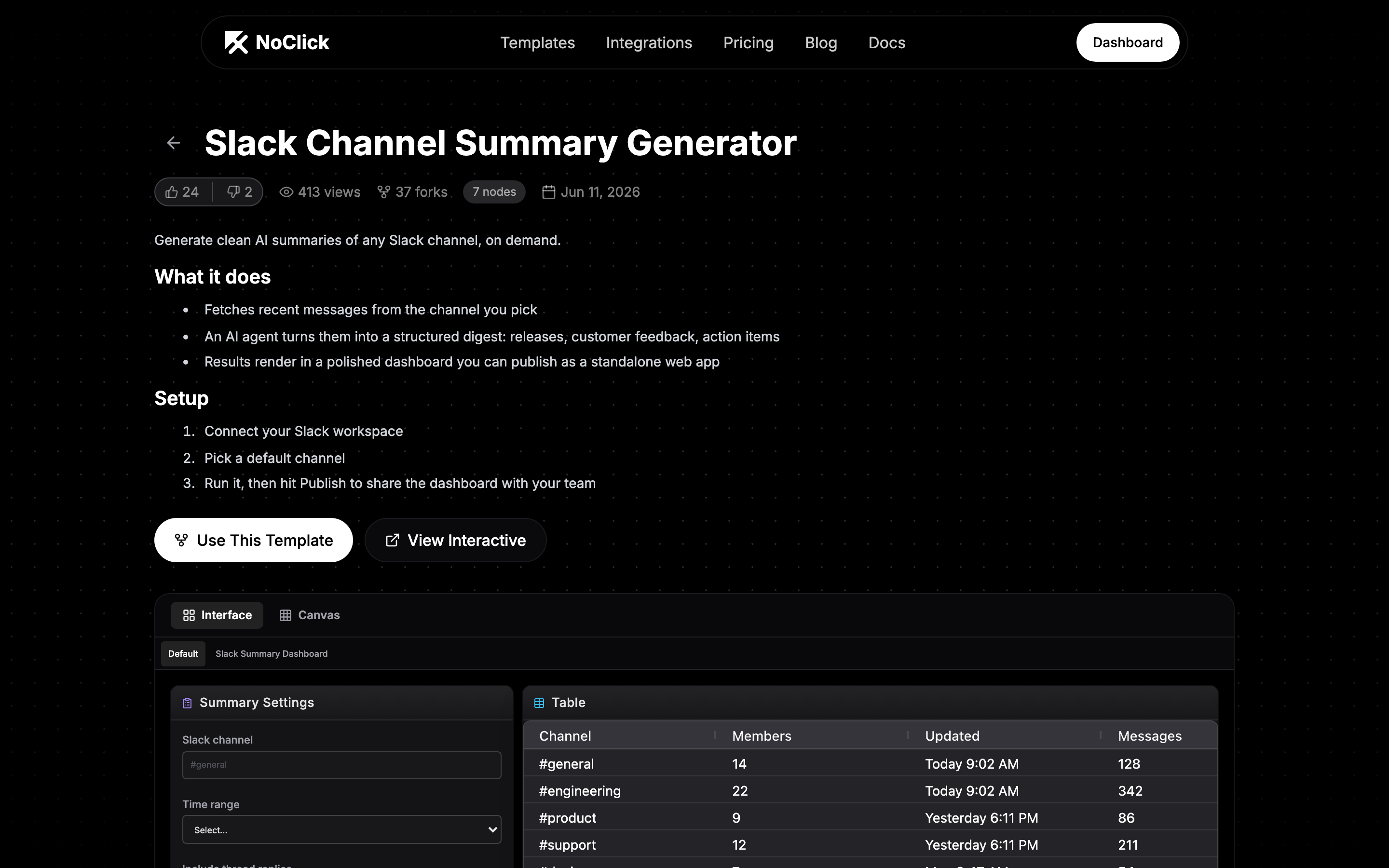Open Integrations in the top navigation
This screenshot has height=868, width=1389.
(649, 43)
